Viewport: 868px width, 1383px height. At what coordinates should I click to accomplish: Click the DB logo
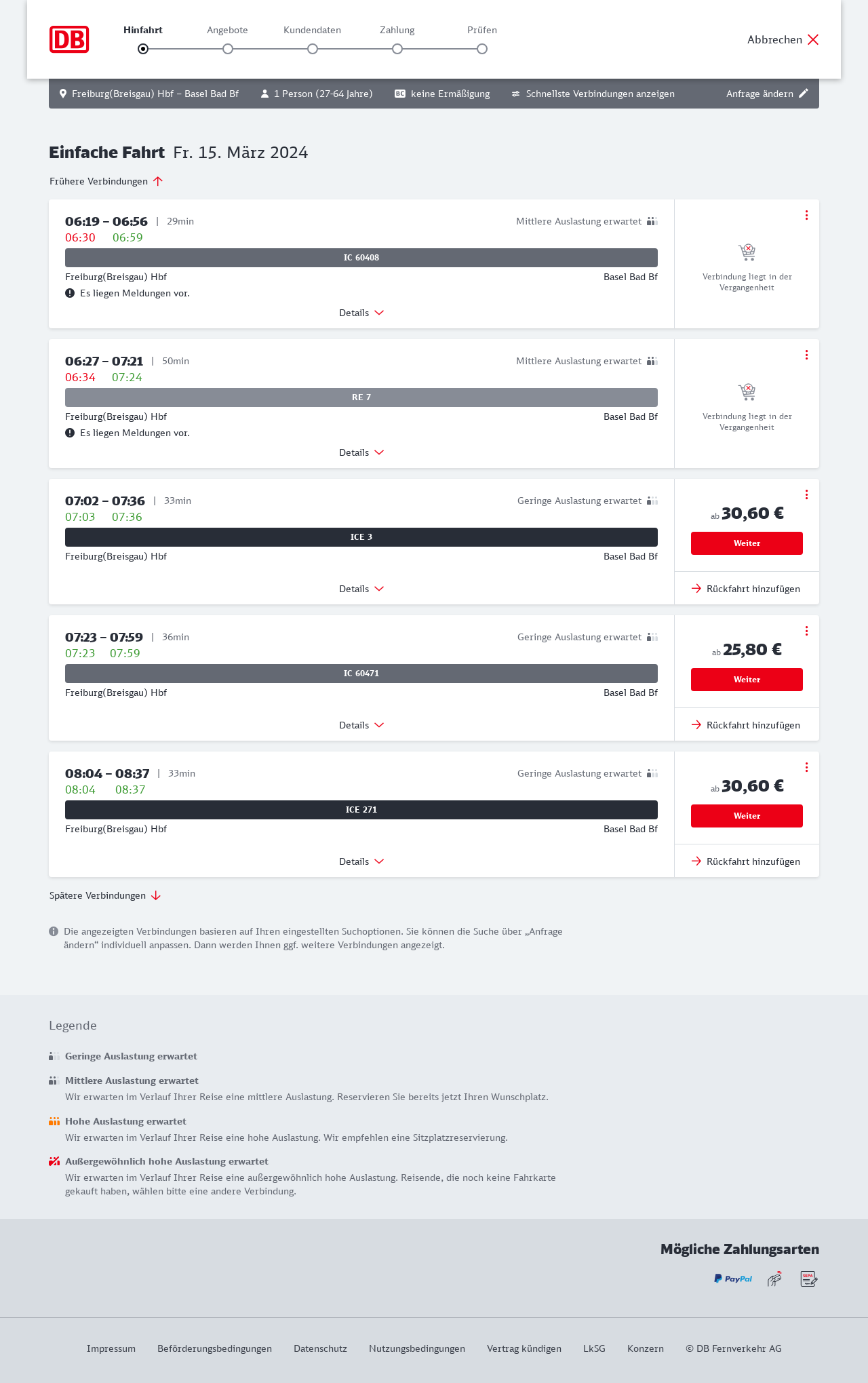(69, 39)
